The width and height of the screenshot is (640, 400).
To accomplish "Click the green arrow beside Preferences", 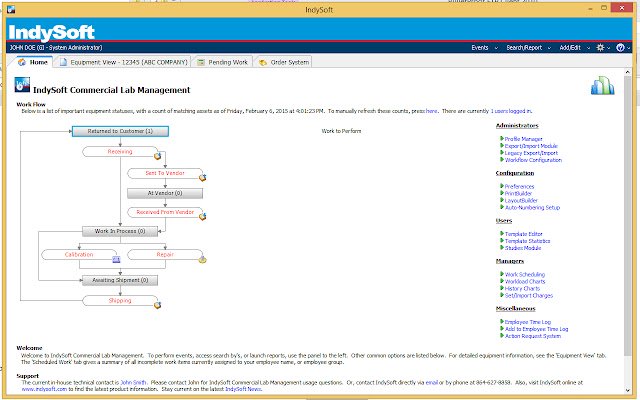I will click(x=502, y=186).
